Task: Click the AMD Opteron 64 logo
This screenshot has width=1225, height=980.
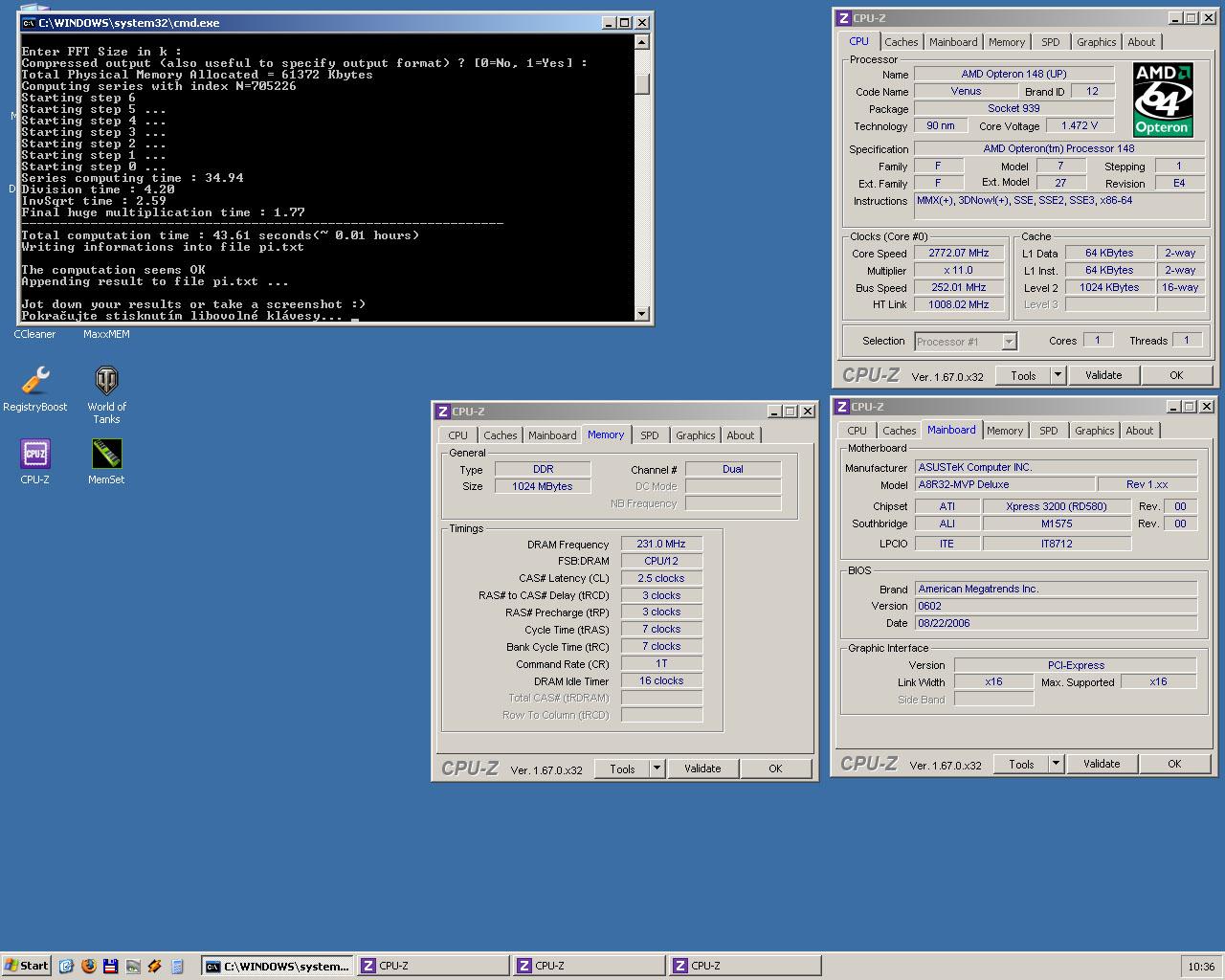Action: click(1163, 100)
